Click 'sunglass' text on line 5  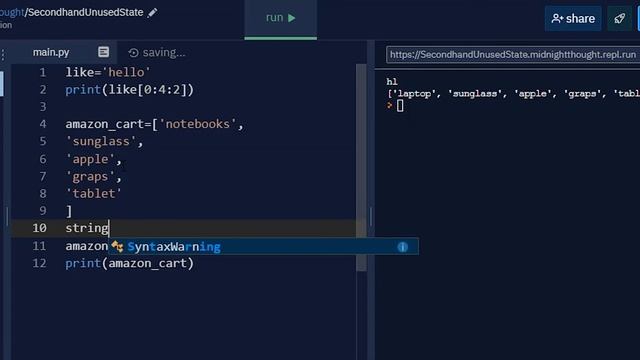[x=101, y=142]
